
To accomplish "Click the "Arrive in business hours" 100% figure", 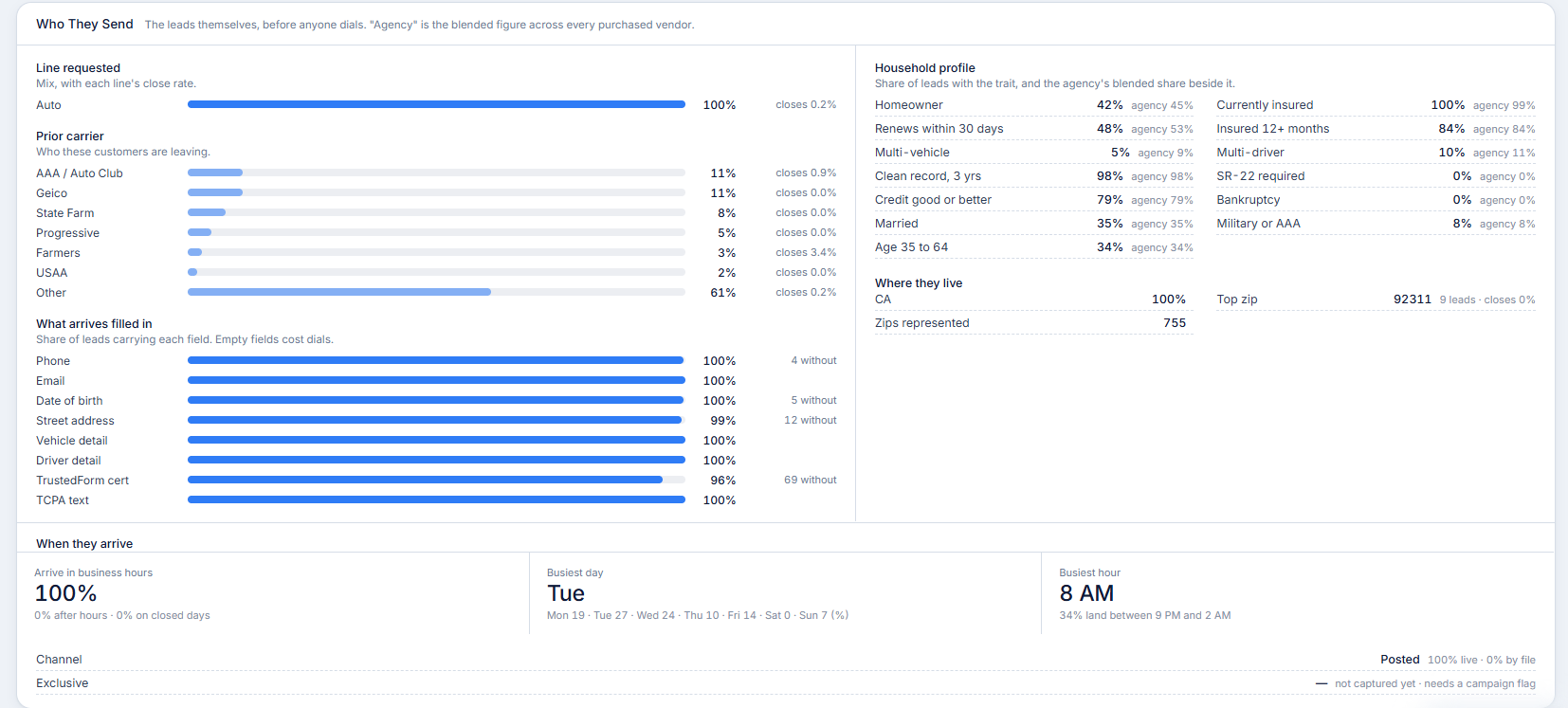I will 66,593.
